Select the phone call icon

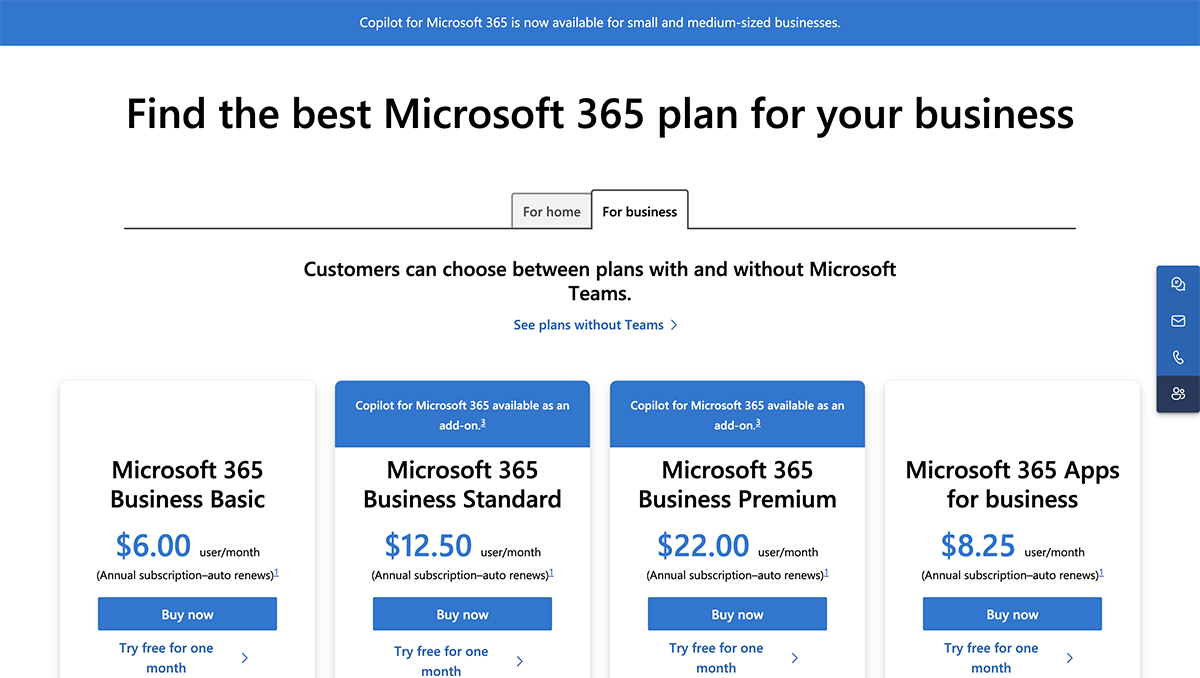coord(1177,357)
